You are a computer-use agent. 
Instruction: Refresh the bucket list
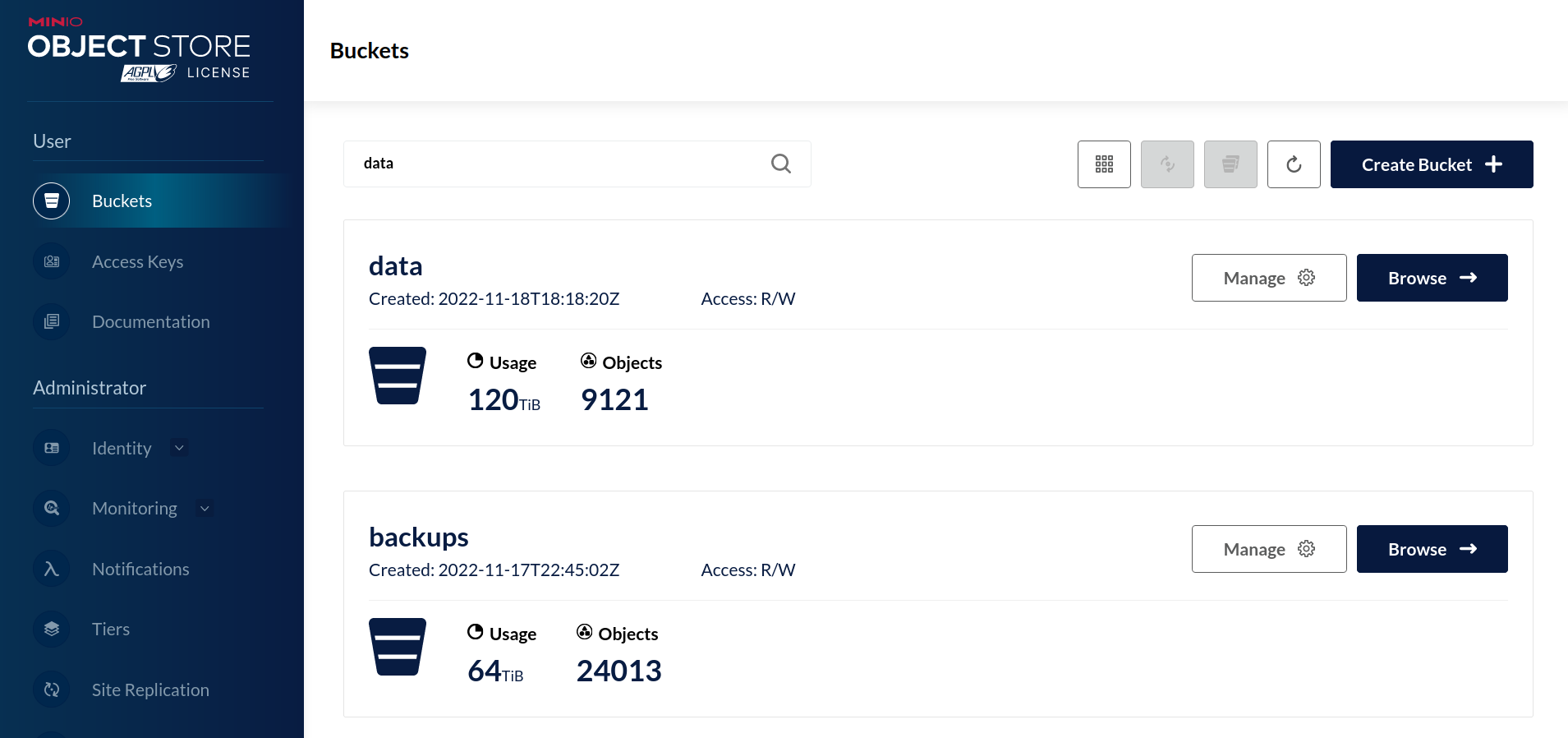point(1294,164)
